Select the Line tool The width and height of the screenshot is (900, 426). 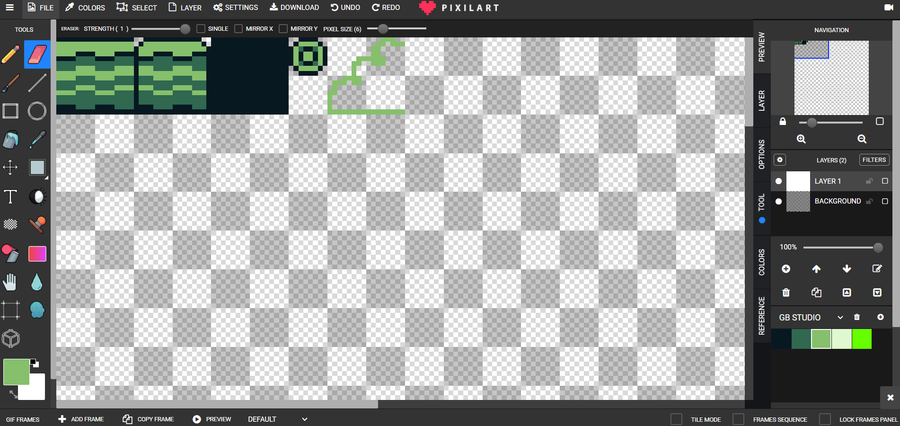pyautogui.click(x=37, y=83)
